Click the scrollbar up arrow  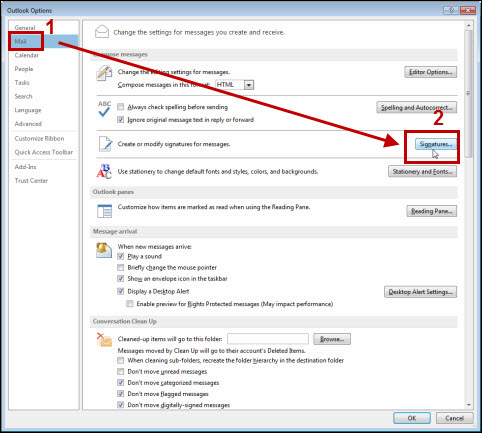click(x=468, y=26)
